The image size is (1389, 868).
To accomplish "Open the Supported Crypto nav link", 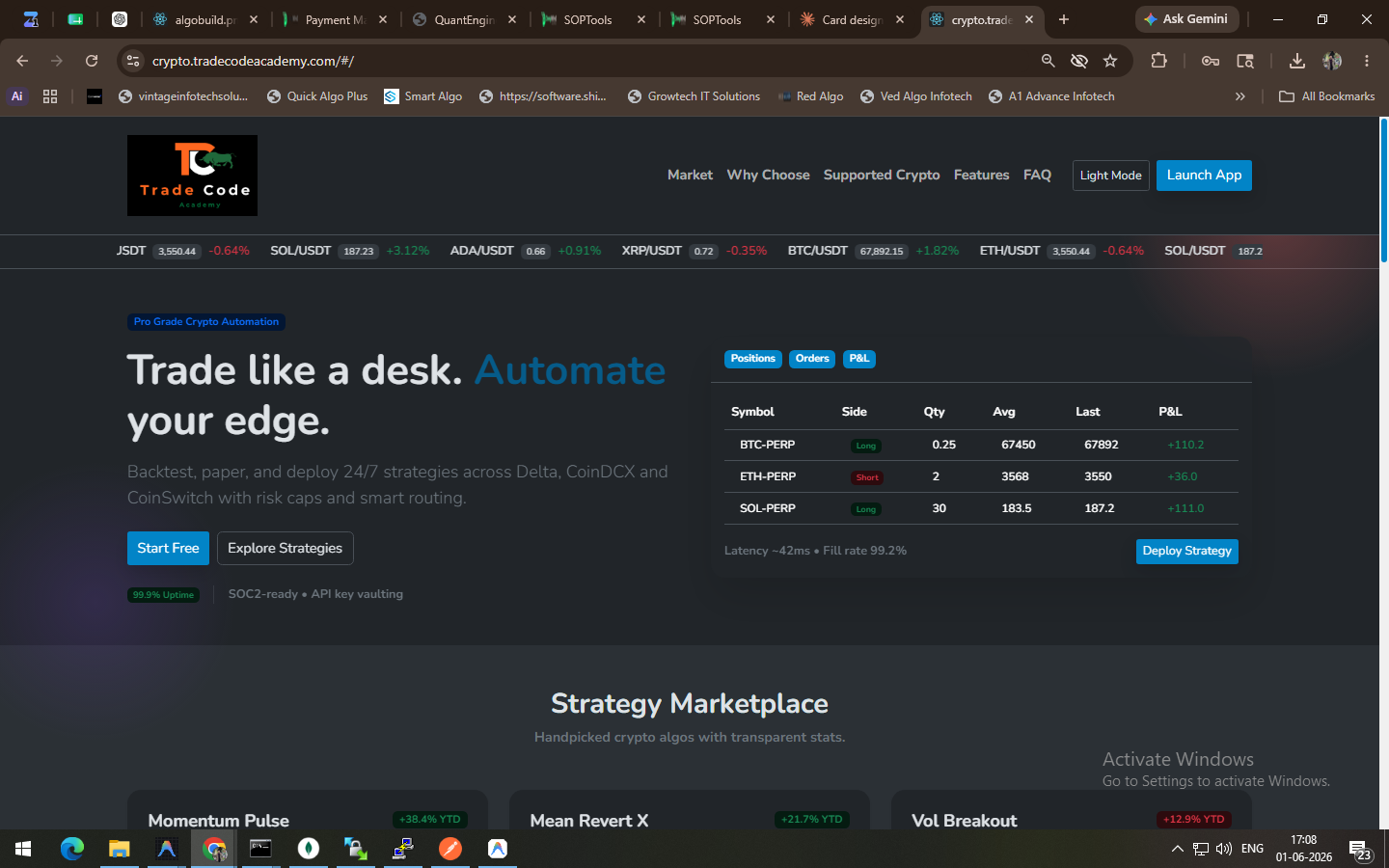I will pyautogui.click(x=882, y=175).
